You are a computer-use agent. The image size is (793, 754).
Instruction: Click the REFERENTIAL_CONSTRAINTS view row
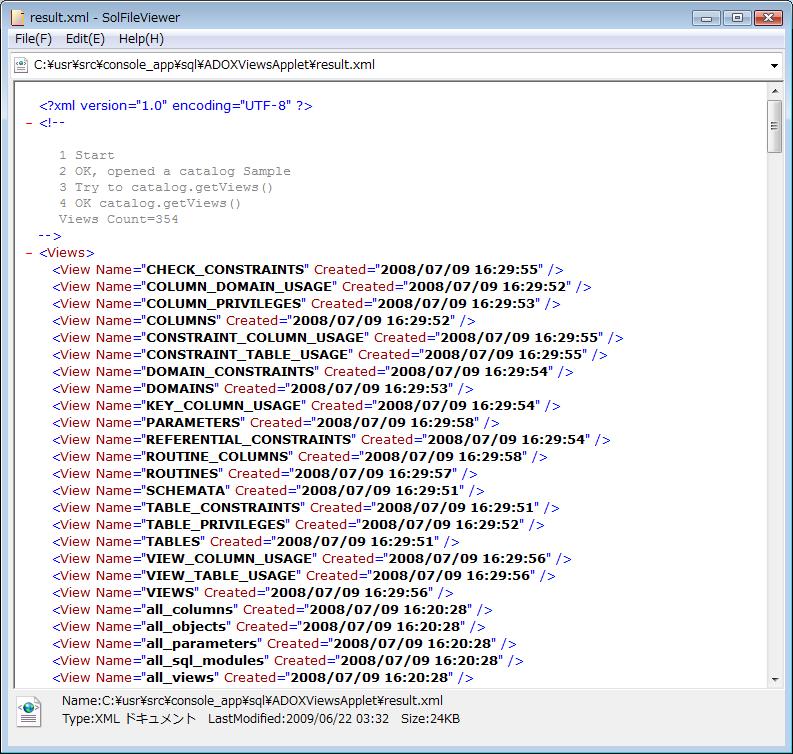tap(331, 440)
